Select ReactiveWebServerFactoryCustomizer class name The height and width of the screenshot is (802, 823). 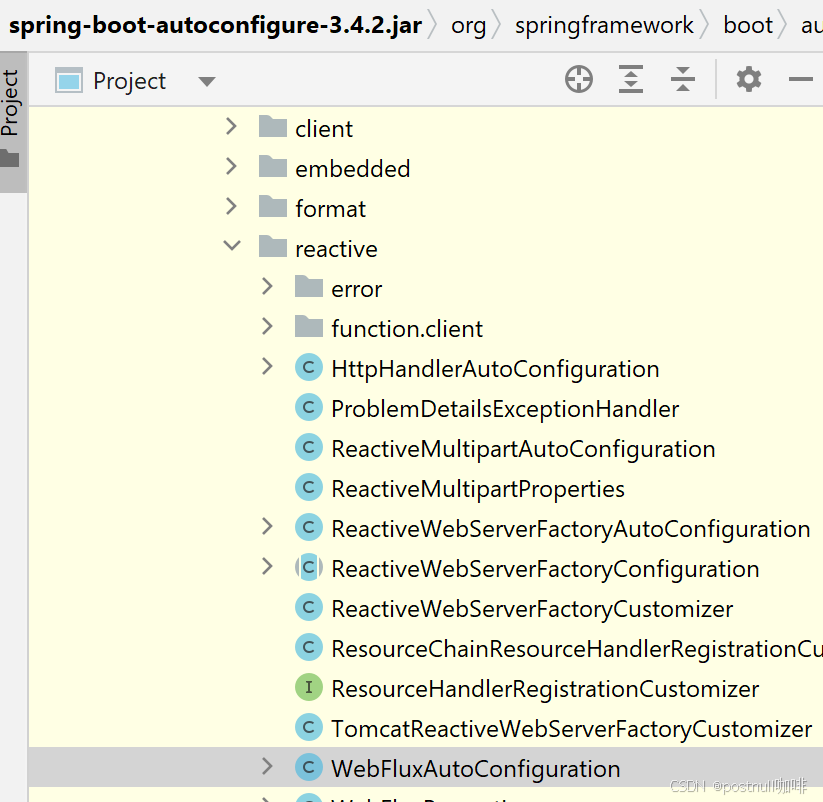pos(532,609)
